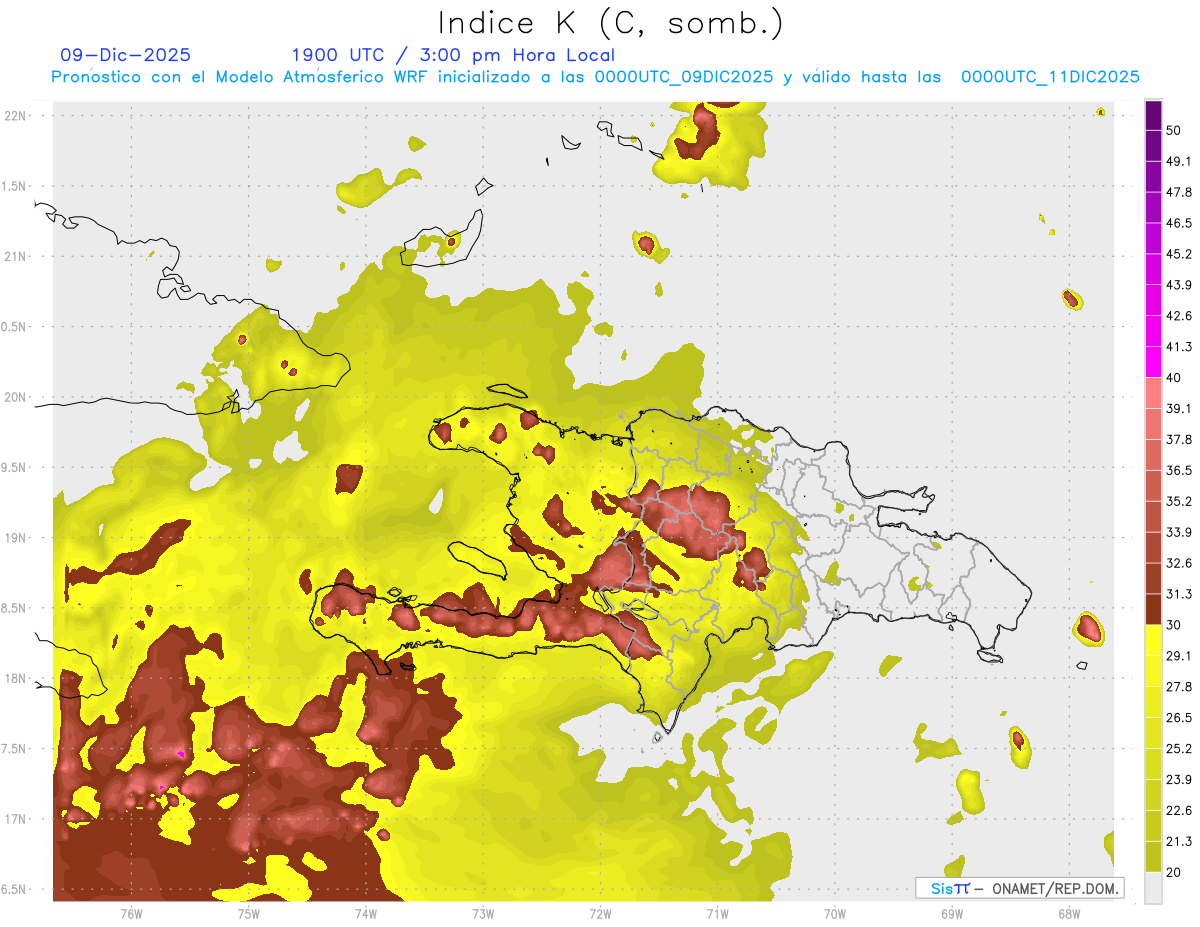The image size is (1200, 927).
Task: Click the '18N' latitude axis label
Action: pyautogui.click(x=16, y=679)
